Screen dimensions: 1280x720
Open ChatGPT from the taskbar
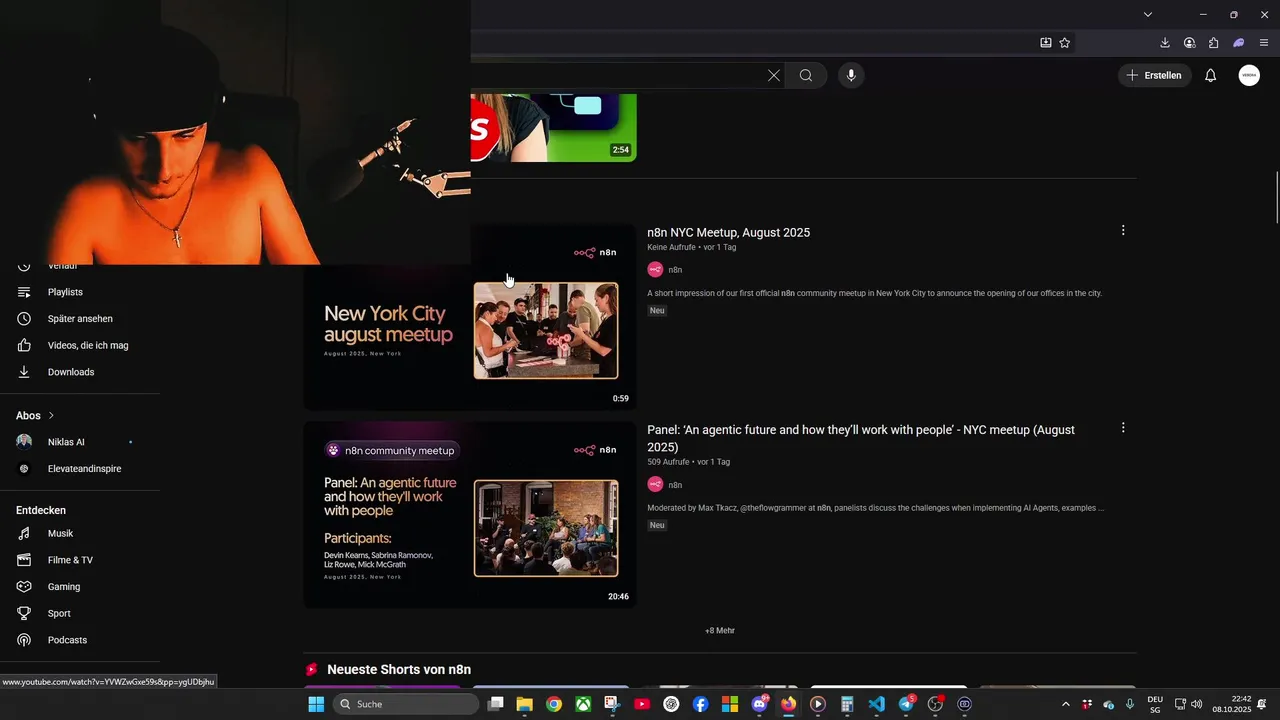671,704
